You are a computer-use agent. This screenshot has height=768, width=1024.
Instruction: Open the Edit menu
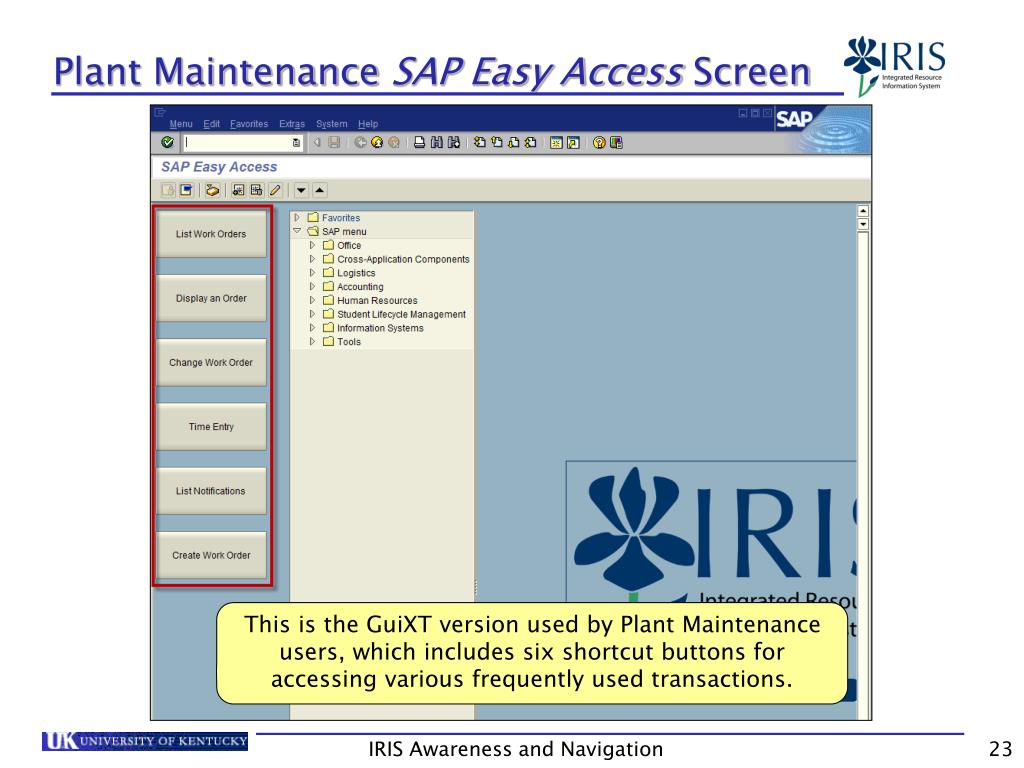212,124
